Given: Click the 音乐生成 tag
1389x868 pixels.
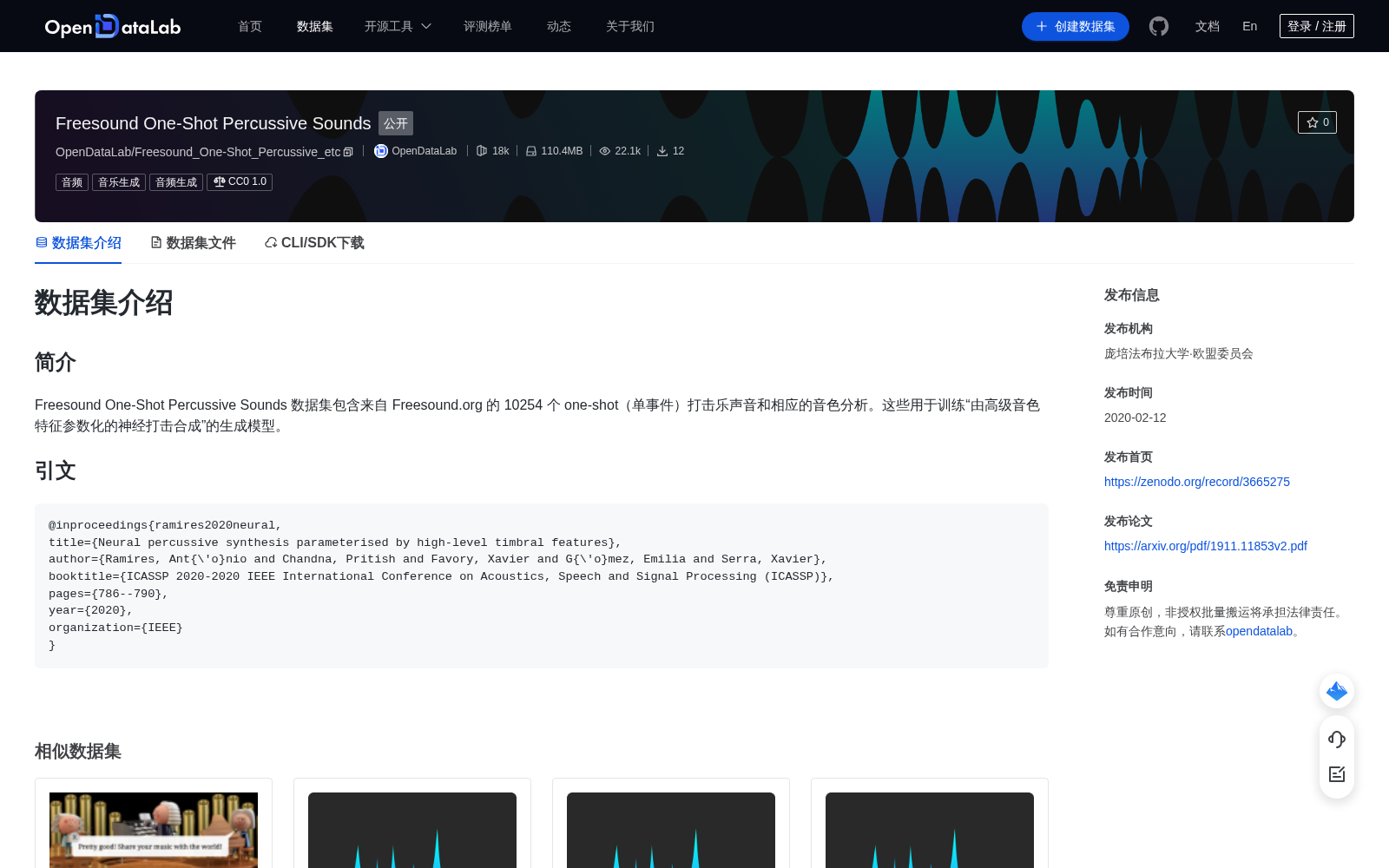Looking at the screenshot, I should tap(119, 182).
